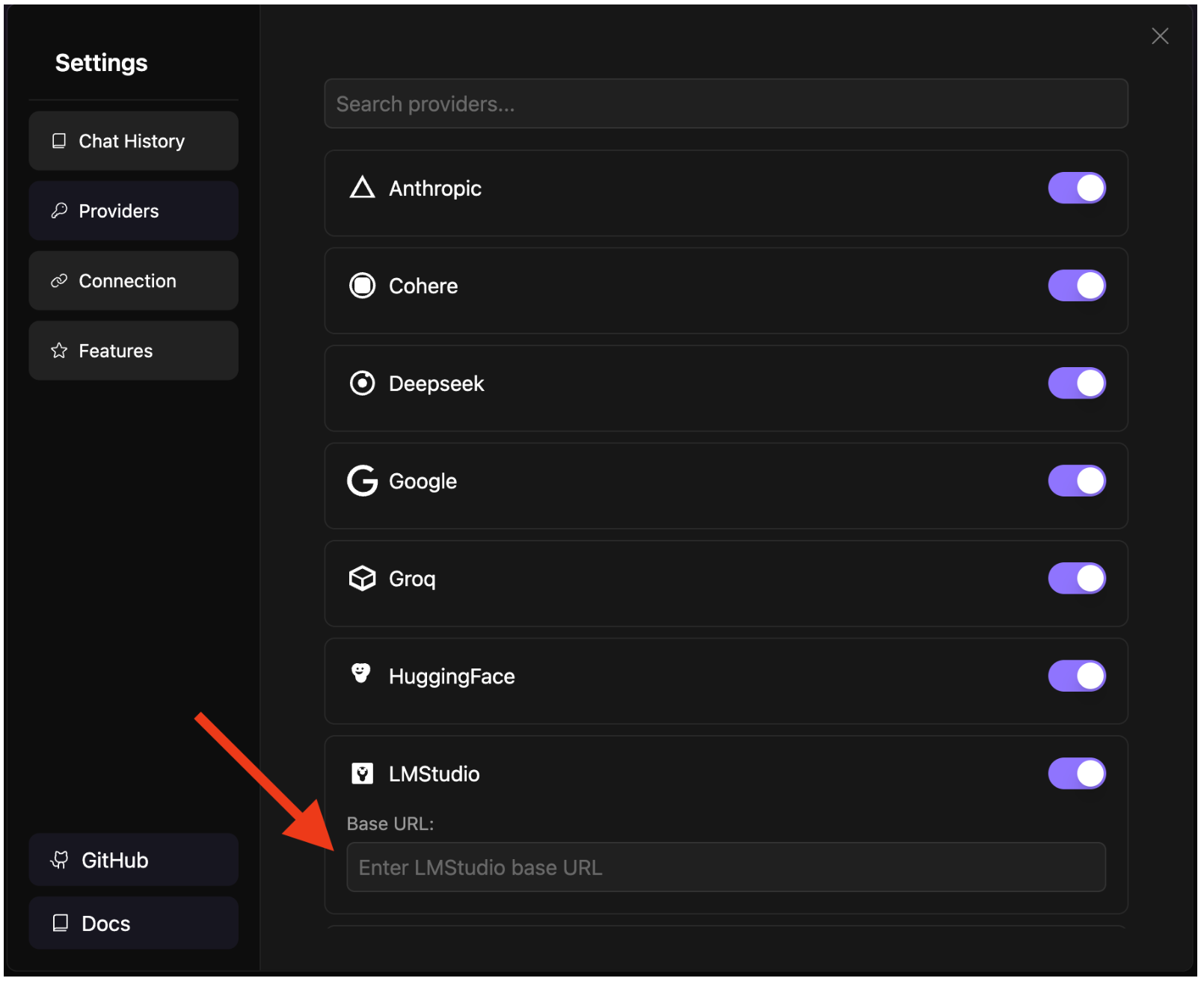Disable the LMStudio toggle switch
This screenshot has width=1204, height=981.
pos(1076,774)
